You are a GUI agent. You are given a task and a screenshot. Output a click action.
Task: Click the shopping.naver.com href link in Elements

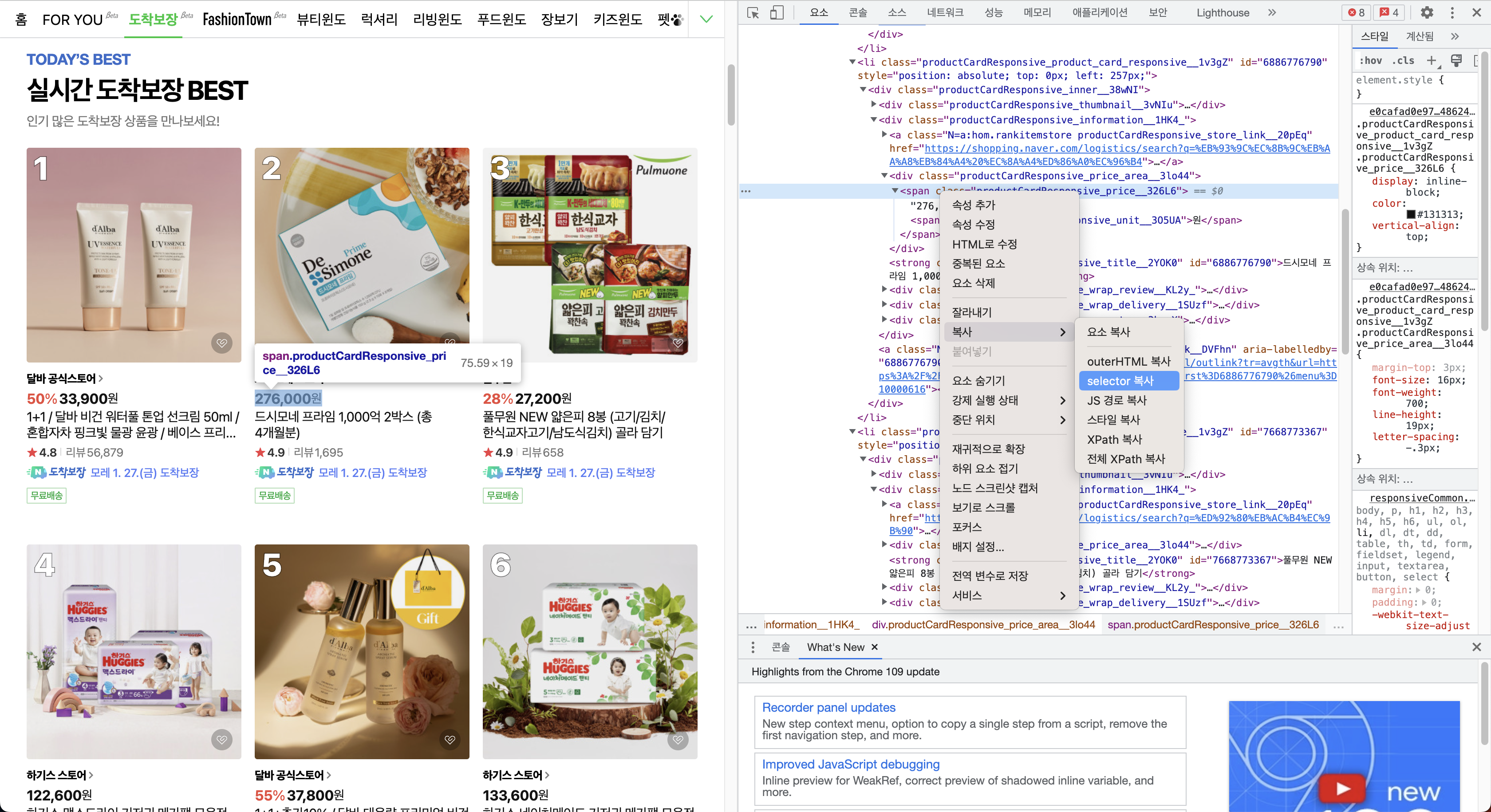tap(1109, 155)
